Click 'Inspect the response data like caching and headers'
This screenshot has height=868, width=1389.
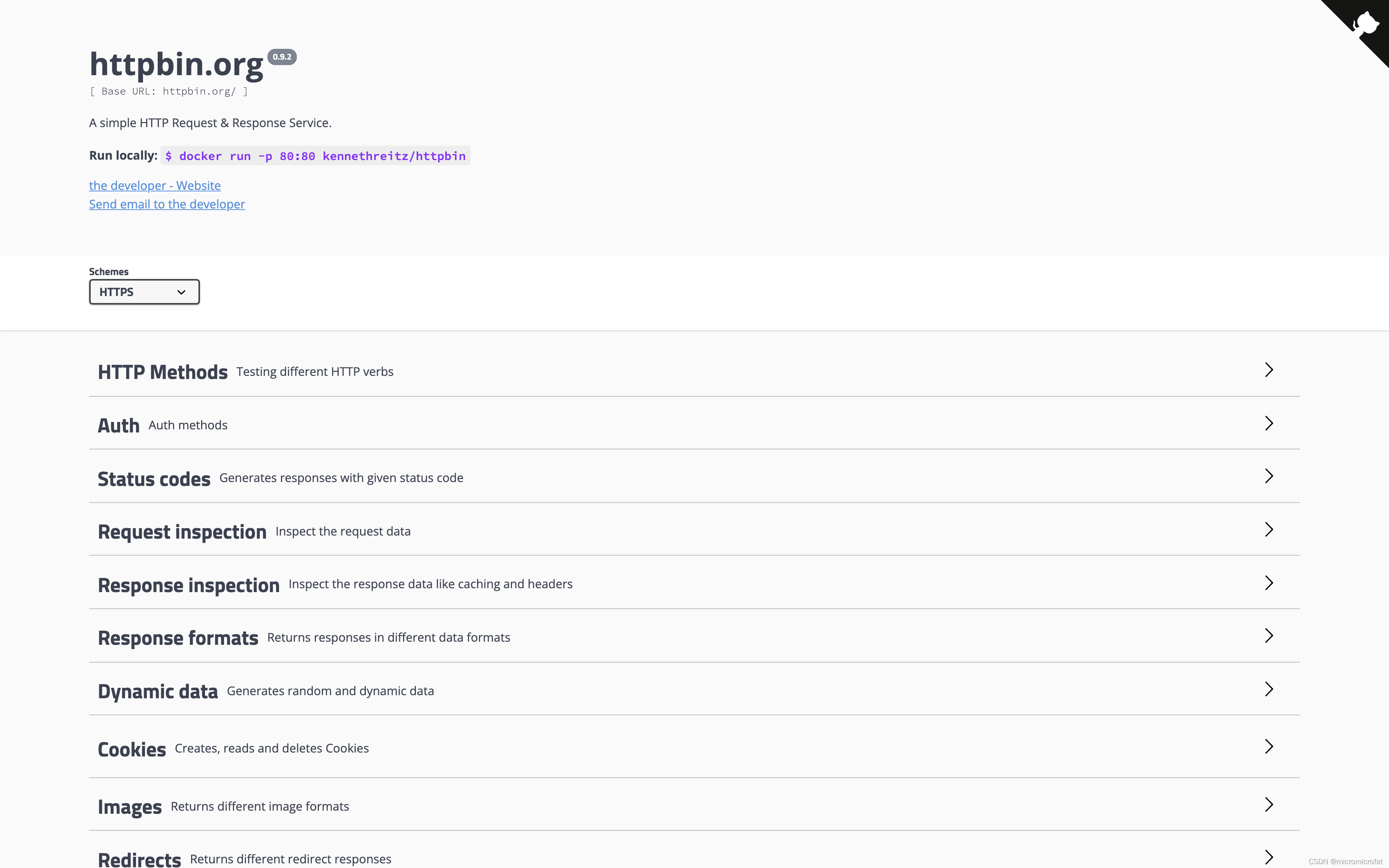[431, 584]
